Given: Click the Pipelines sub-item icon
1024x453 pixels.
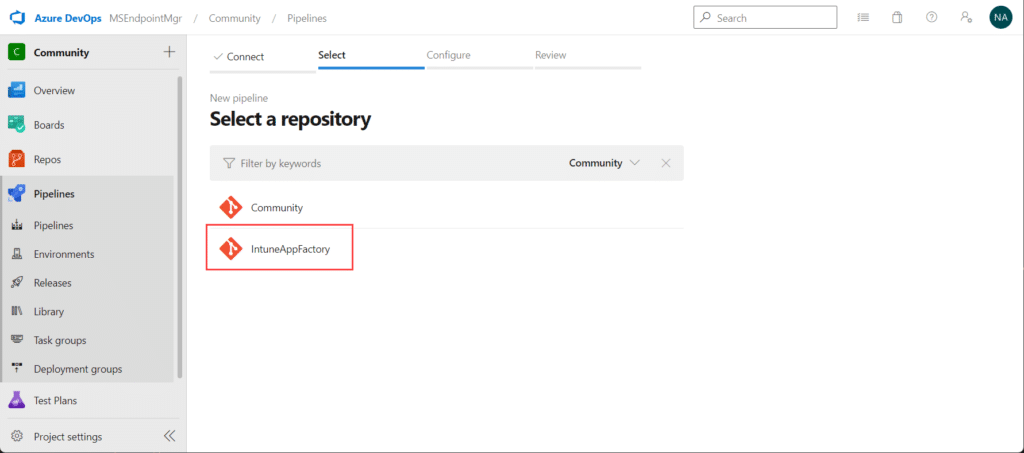Looking at the screenshot, I should pyautogui.click(x=18, y=225).
